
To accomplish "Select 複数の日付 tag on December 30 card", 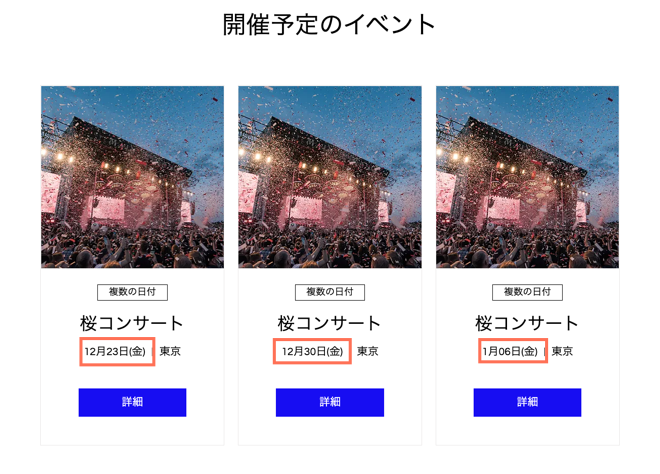I will pos(329,292).
